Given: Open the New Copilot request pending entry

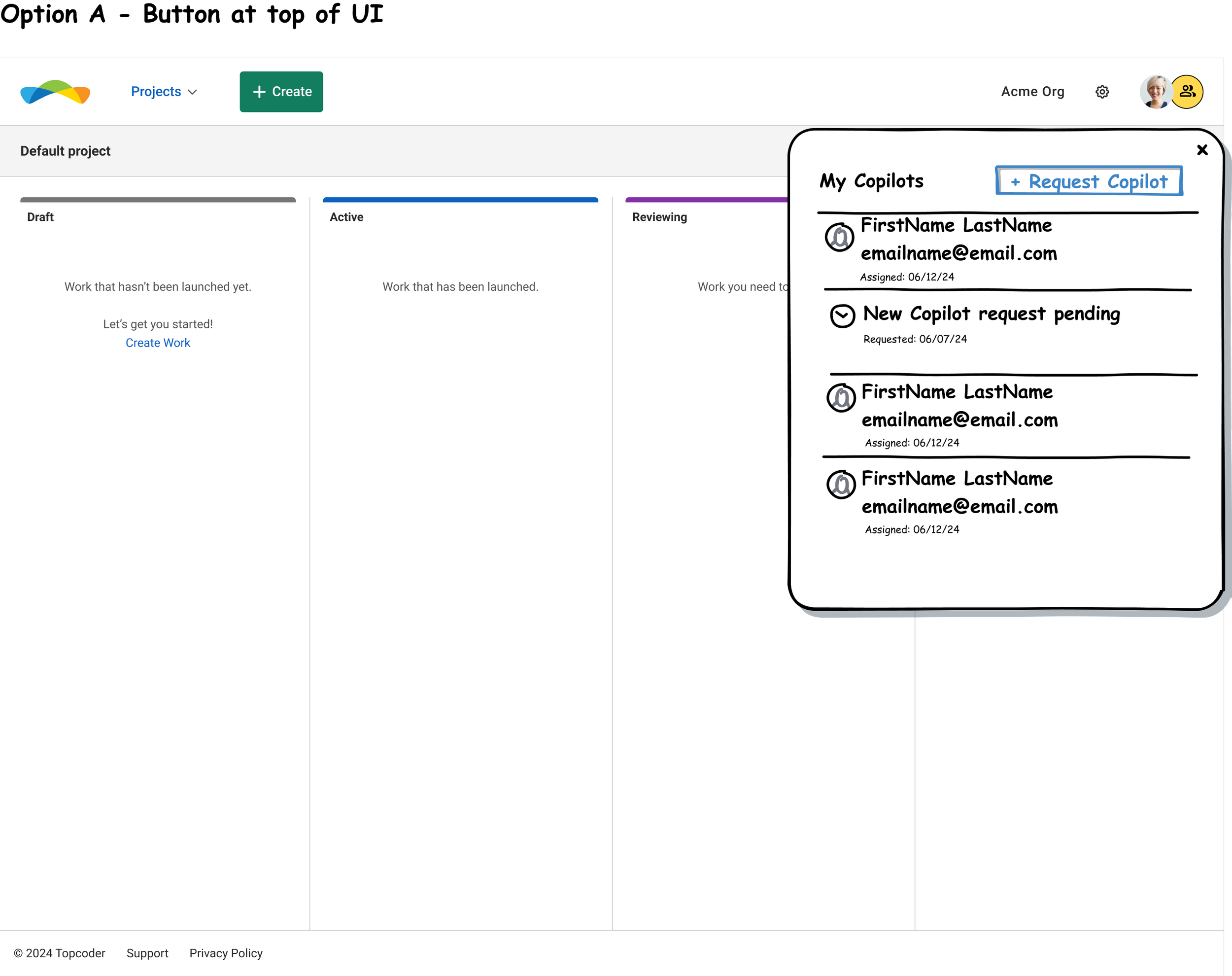Looking at the screenshot, I should [991, 314].
